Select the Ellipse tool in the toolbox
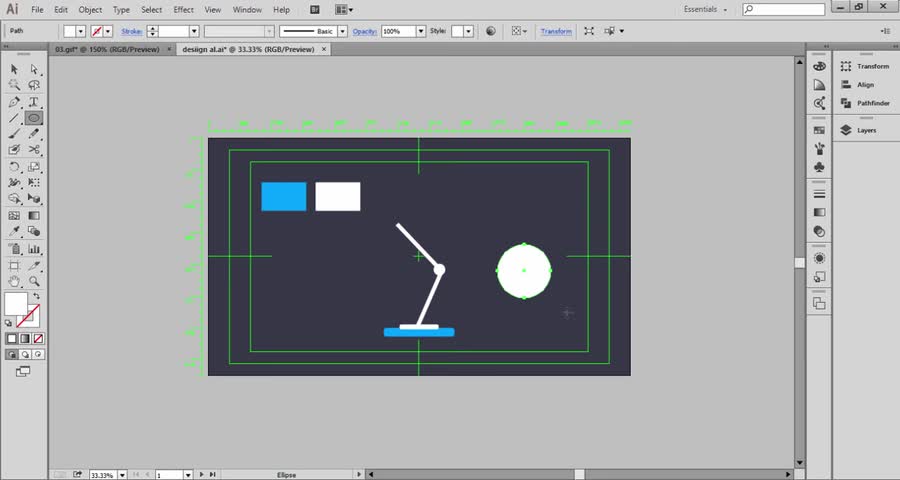The height and width of the screenshot is (480, 900). [x=33, y=118]
